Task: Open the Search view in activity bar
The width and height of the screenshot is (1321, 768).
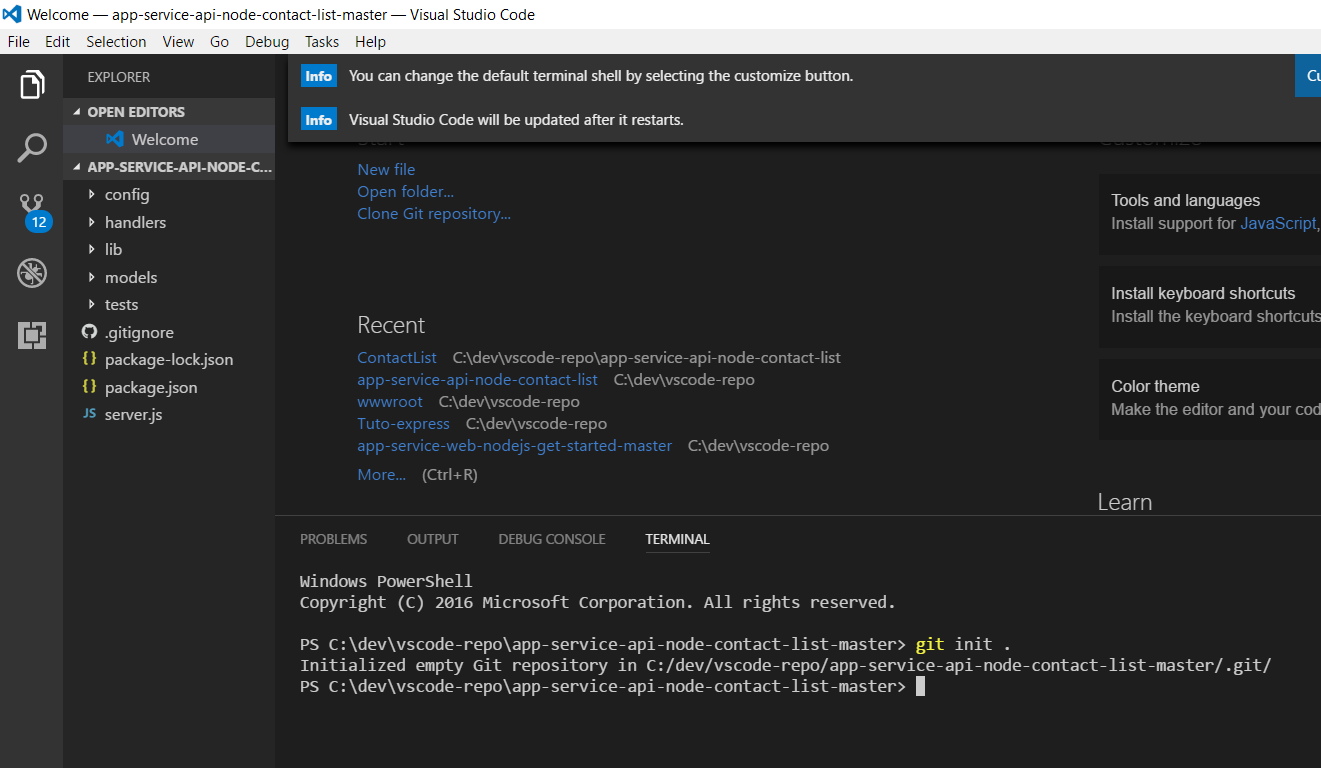Action: coord(32,148)
